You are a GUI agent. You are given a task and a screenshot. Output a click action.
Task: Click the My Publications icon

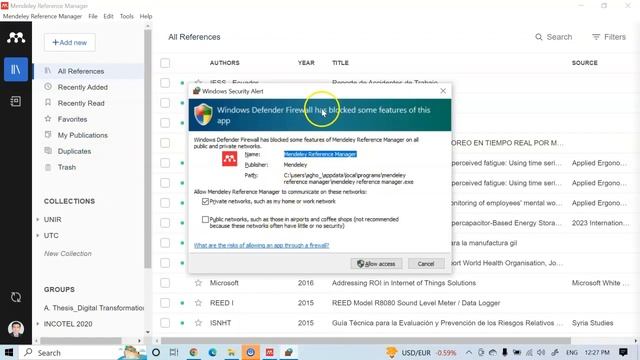pos(48,135)
